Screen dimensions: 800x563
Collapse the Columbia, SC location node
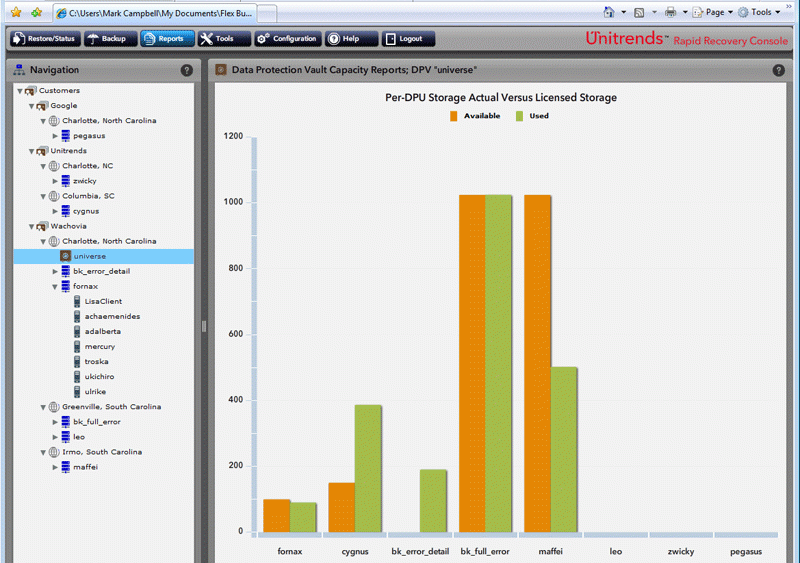click(x=43, y=196)
